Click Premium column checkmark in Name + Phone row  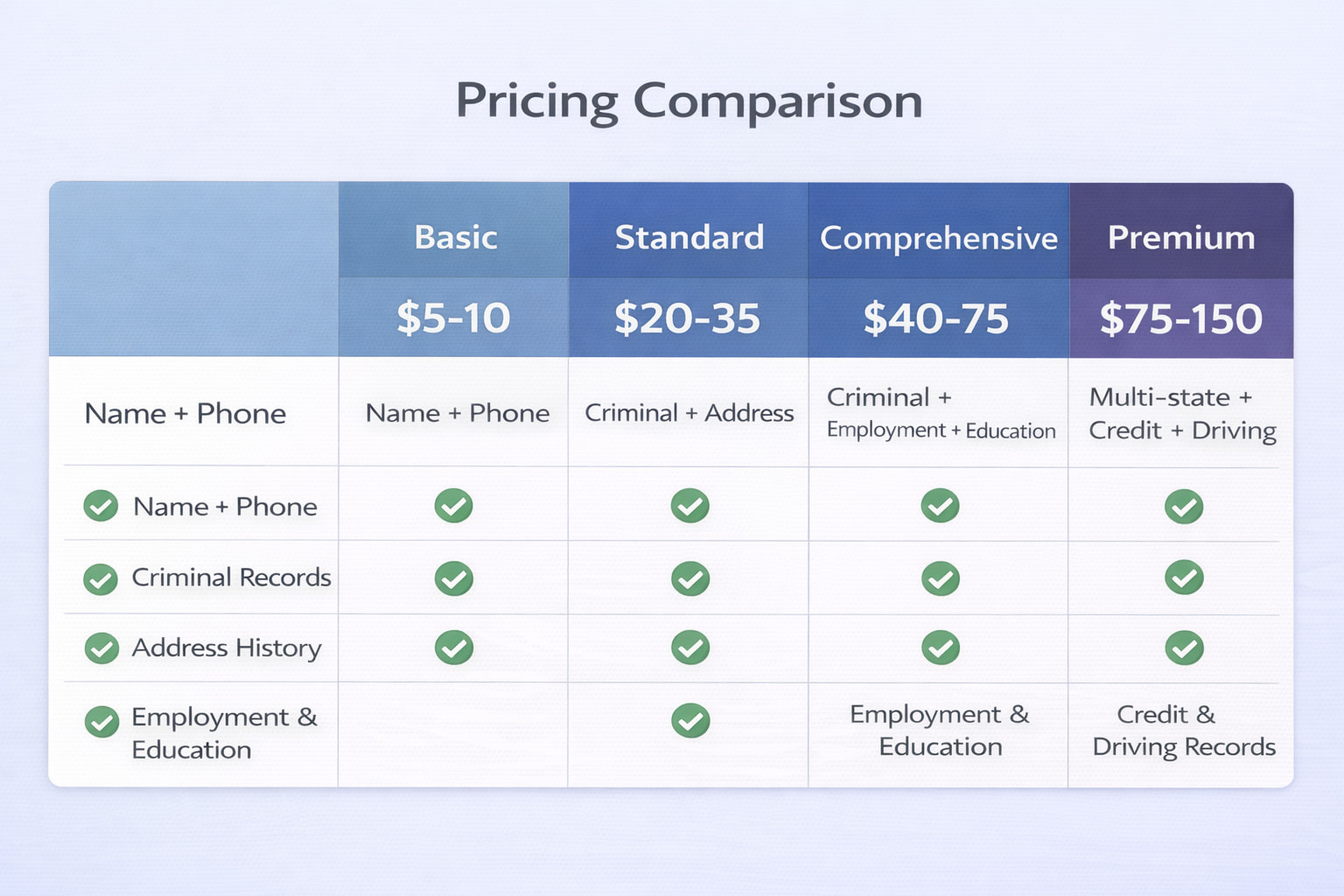pyautogui.click(x=1183, y=507)
